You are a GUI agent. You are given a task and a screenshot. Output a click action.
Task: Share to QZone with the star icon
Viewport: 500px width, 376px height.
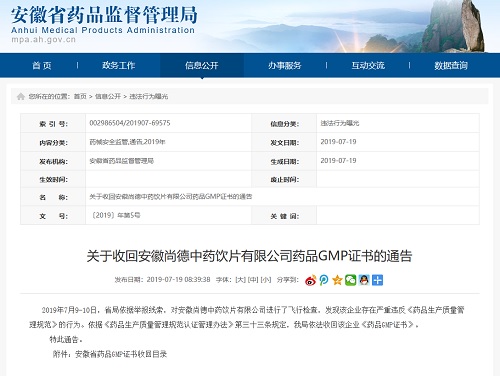[x=337, y=280]
